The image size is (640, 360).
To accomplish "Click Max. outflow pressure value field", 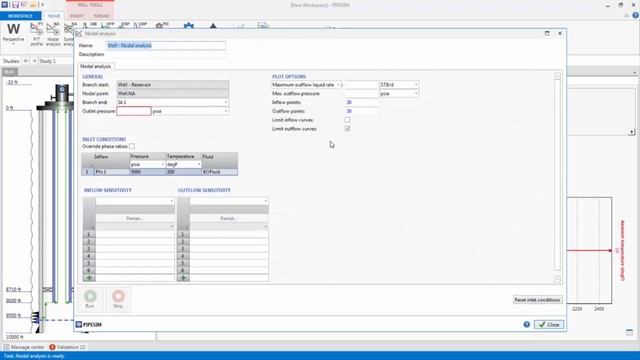I will [361, 93].
